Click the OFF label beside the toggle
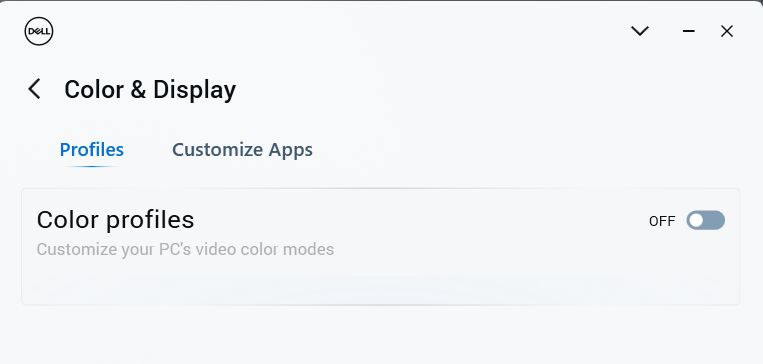Screen dimensions: 763x364 click(x=662, y=221)
